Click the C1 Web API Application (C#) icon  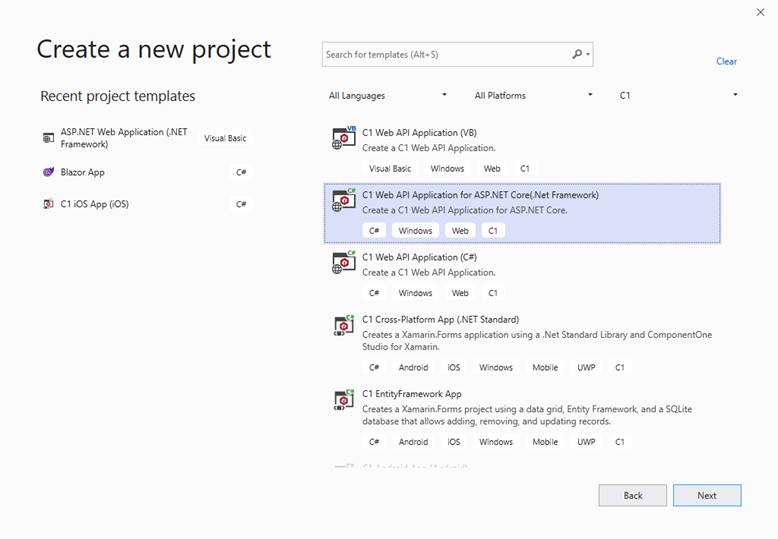click(x=344, y=262)
